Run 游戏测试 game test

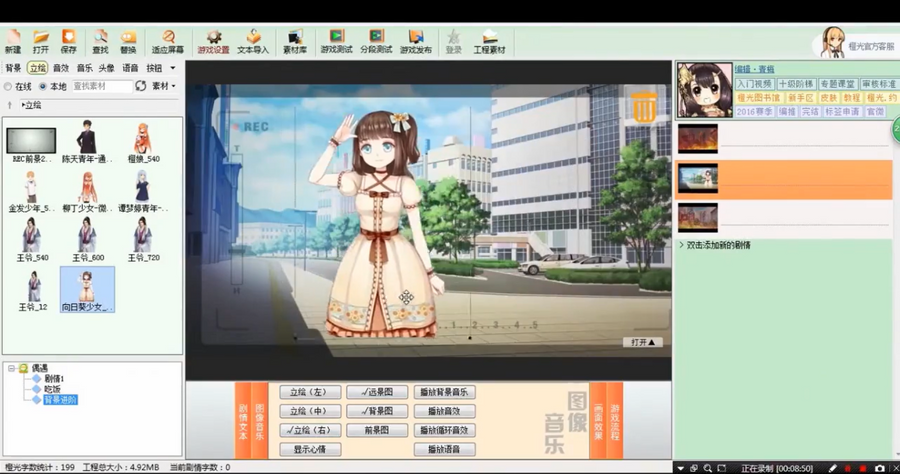336,41
